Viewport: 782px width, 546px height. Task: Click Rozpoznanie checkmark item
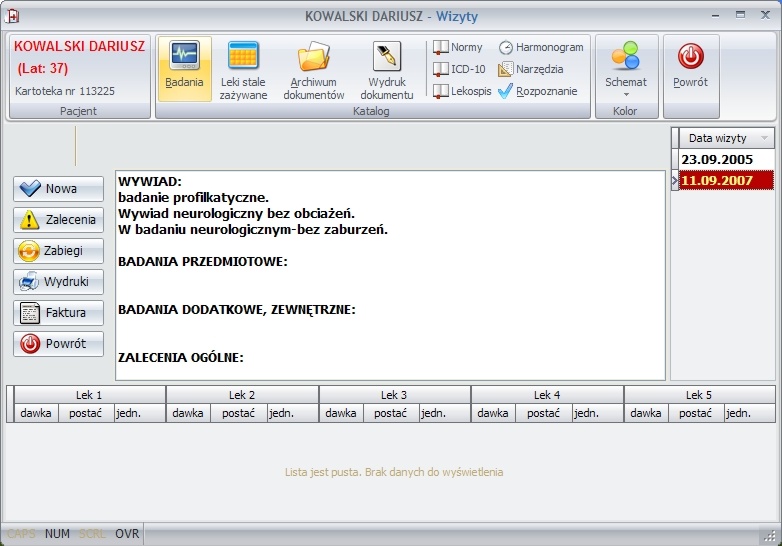pyautogui.click(x=538, y=91)
